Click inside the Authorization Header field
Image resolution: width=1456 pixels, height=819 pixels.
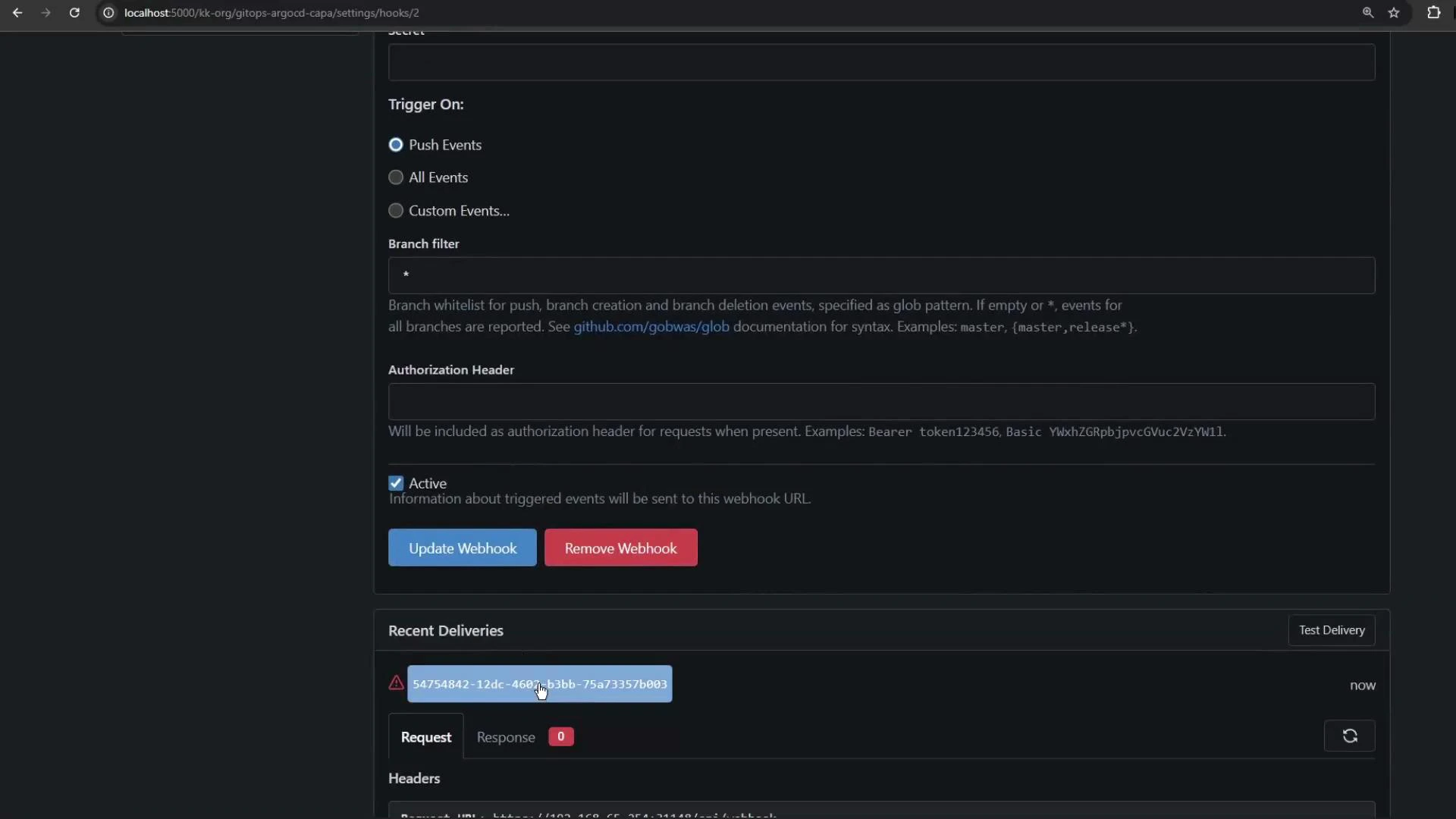click(x=880, y=402)
